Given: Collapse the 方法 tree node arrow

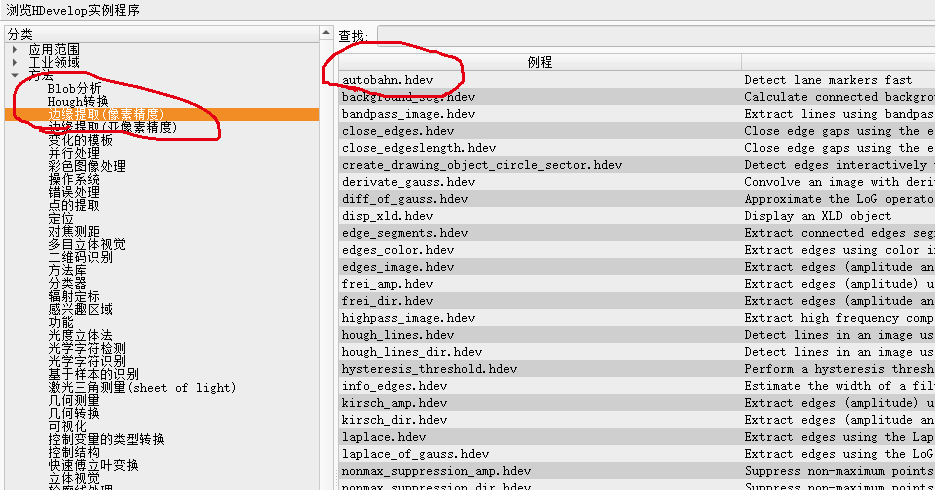Looking at the screenshot, I should [x=15, y=75].
